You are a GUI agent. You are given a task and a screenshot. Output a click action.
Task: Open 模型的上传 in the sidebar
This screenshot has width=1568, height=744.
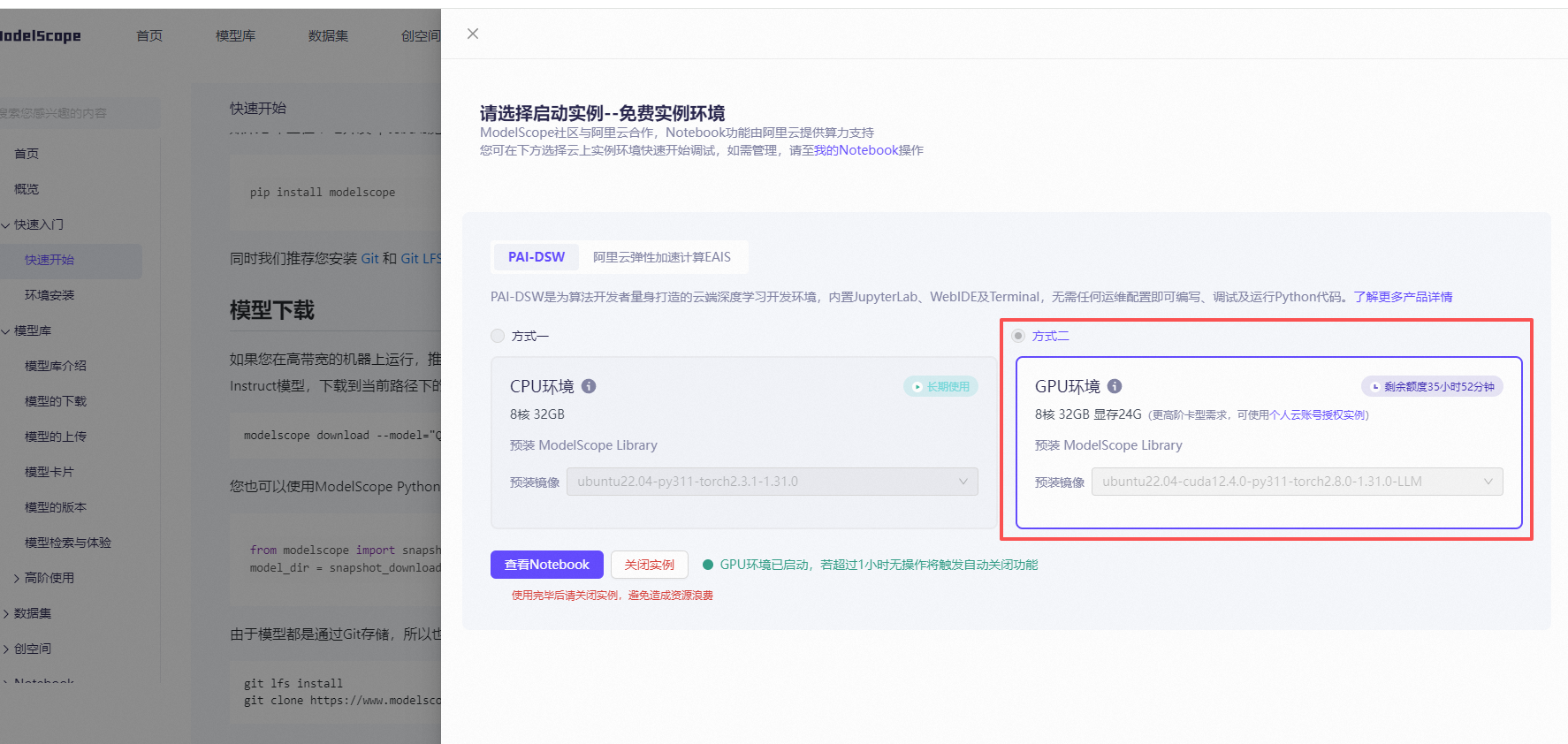(x=56, y=437)
